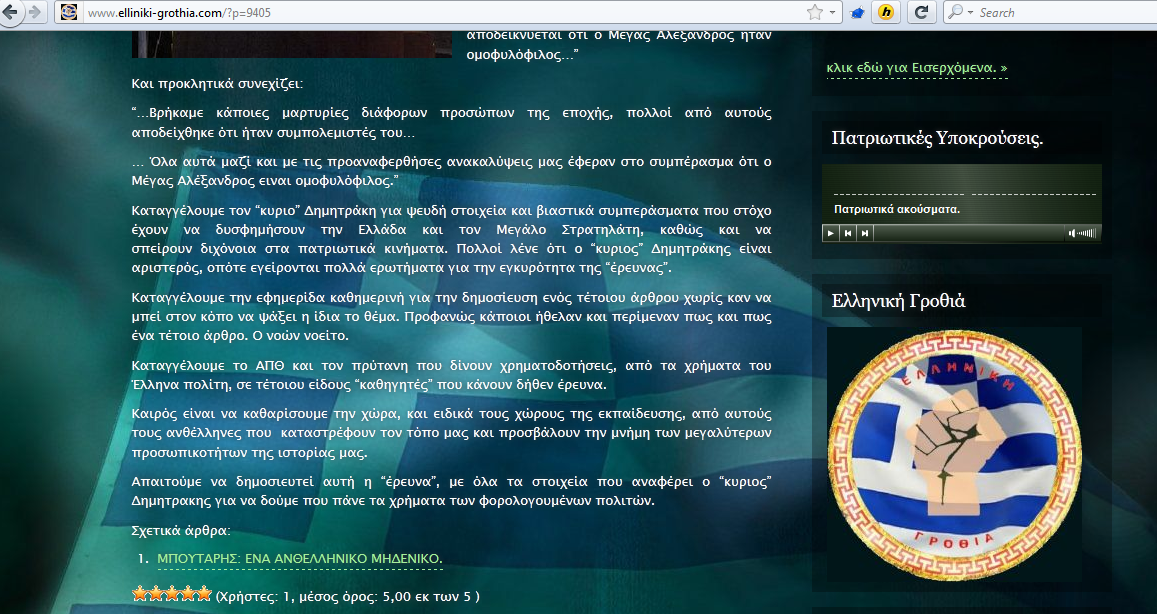Click the quote starting '… Όλα αυτά μαζί'
Viewport: 1157px width, 614px height.
(x=452, y=171)
